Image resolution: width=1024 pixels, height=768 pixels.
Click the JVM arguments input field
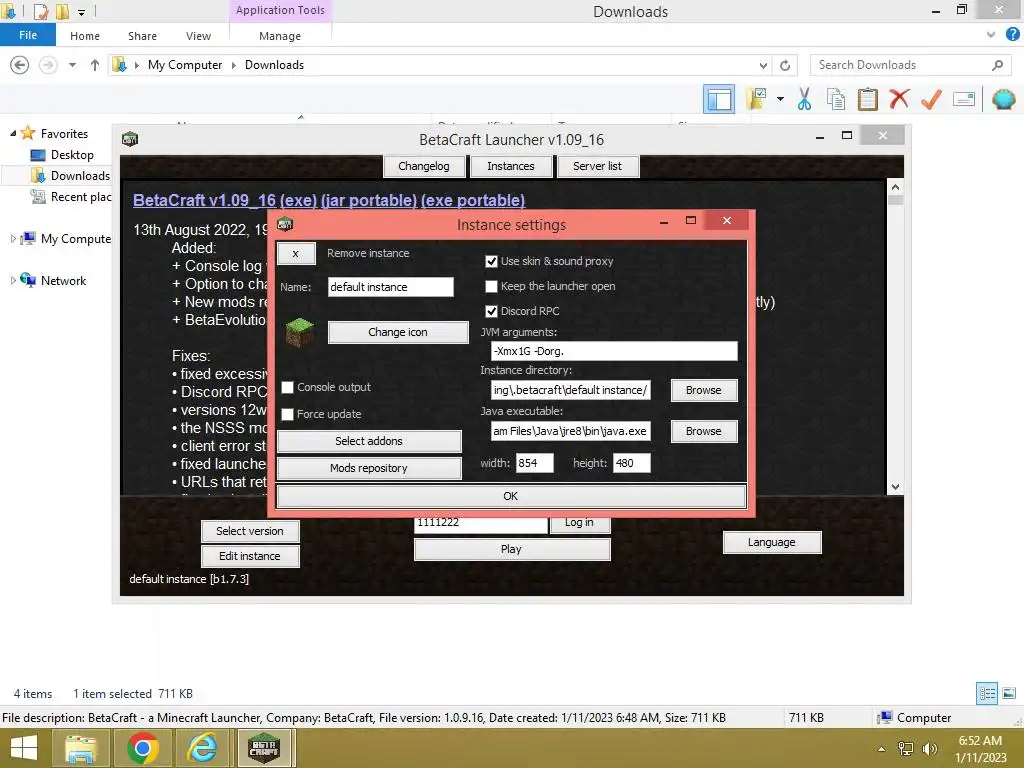[614, 351]
